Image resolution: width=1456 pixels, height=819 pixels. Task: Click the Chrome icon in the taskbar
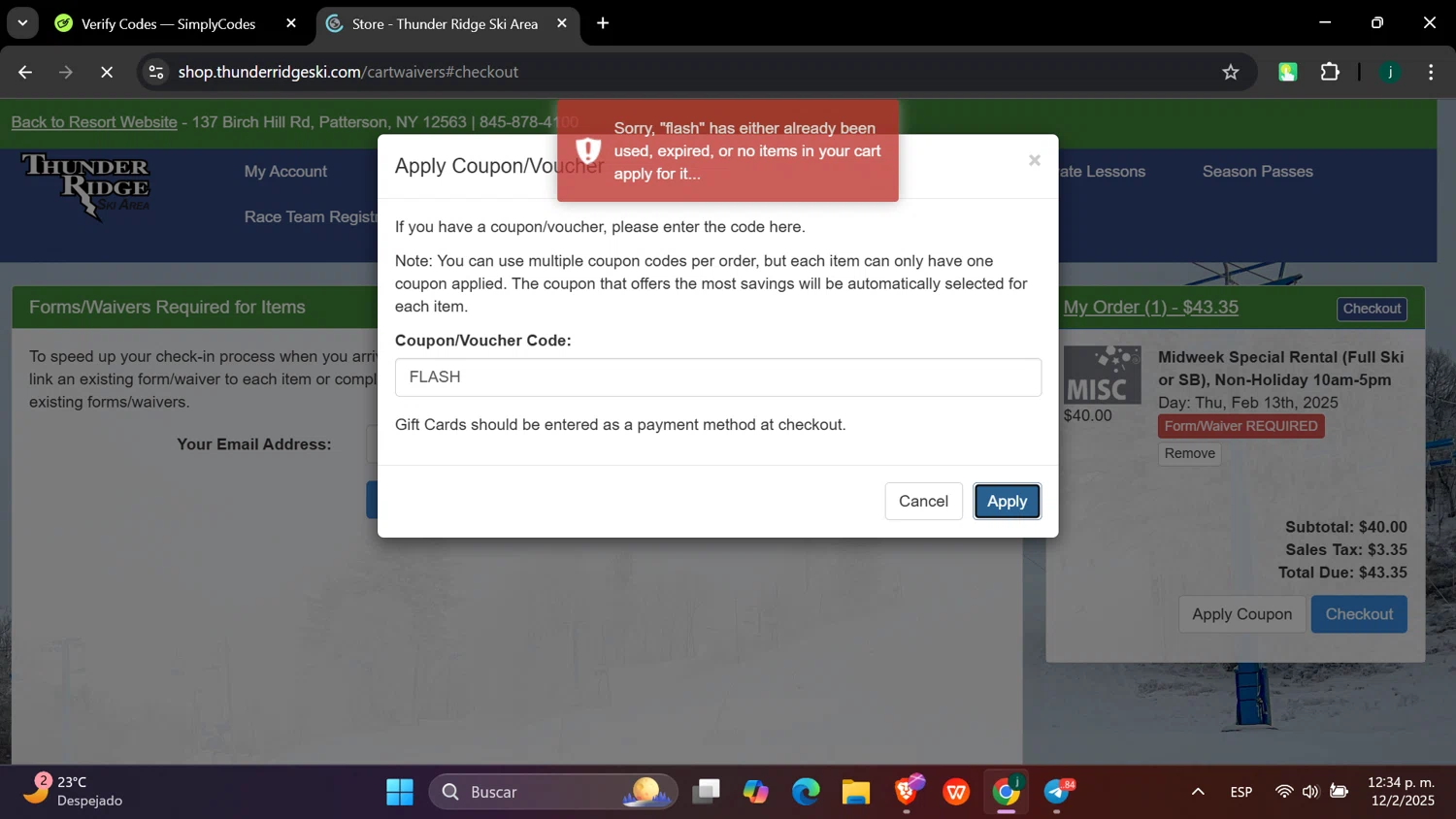[1007, 792]
